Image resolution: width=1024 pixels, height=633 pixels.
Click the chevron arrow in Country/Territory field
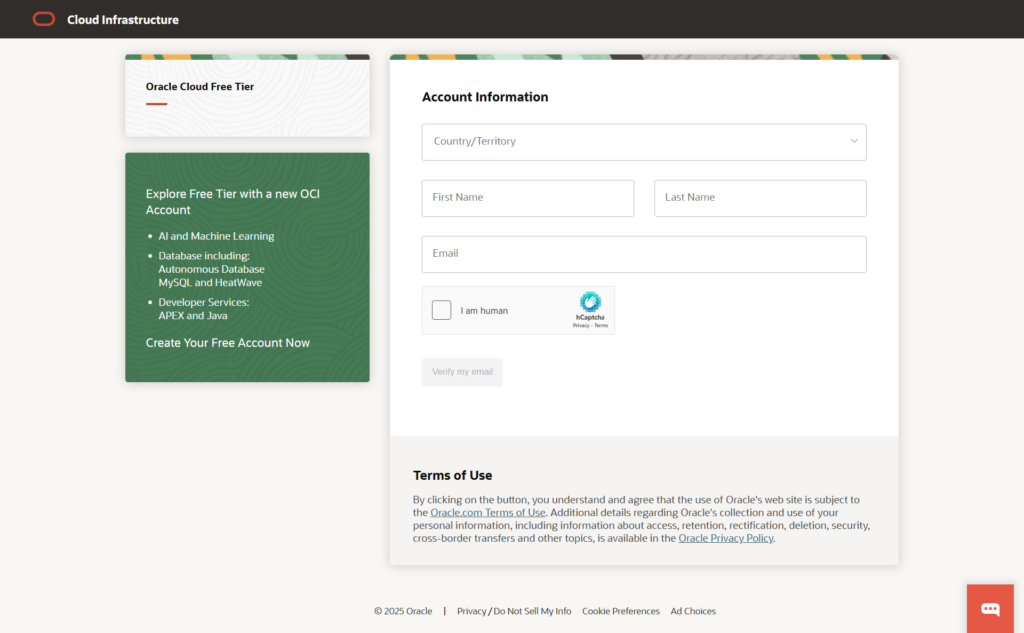tap(854, 141)
